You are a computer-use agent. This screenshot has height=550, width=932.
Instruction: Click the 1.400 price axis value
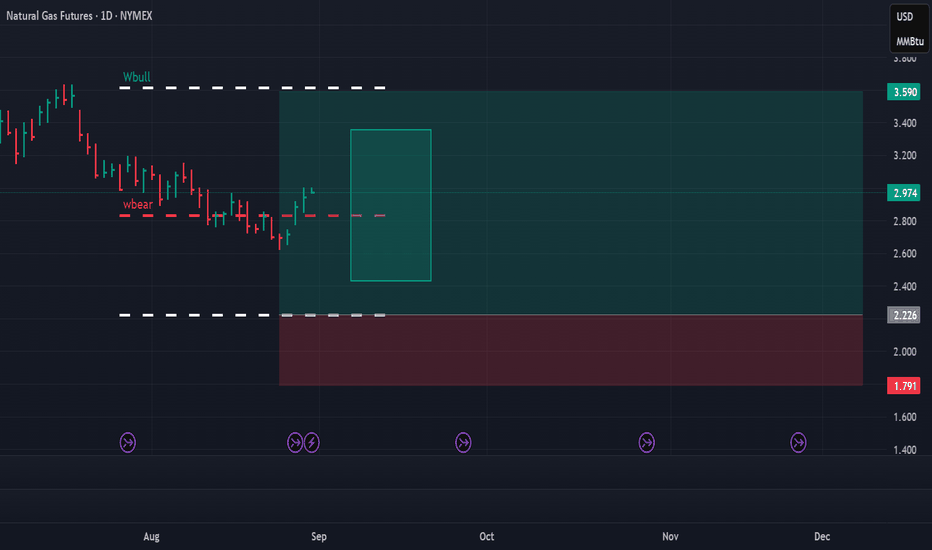click(905, 450)
